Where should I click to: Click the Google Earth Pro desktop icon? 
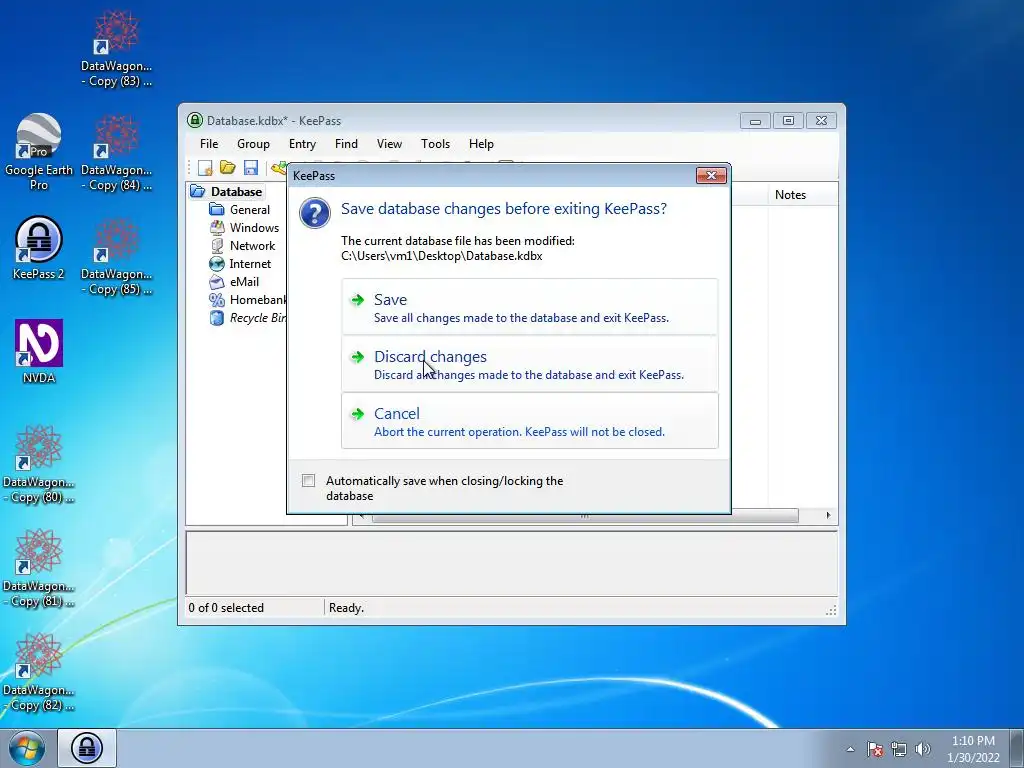[39, 152]
